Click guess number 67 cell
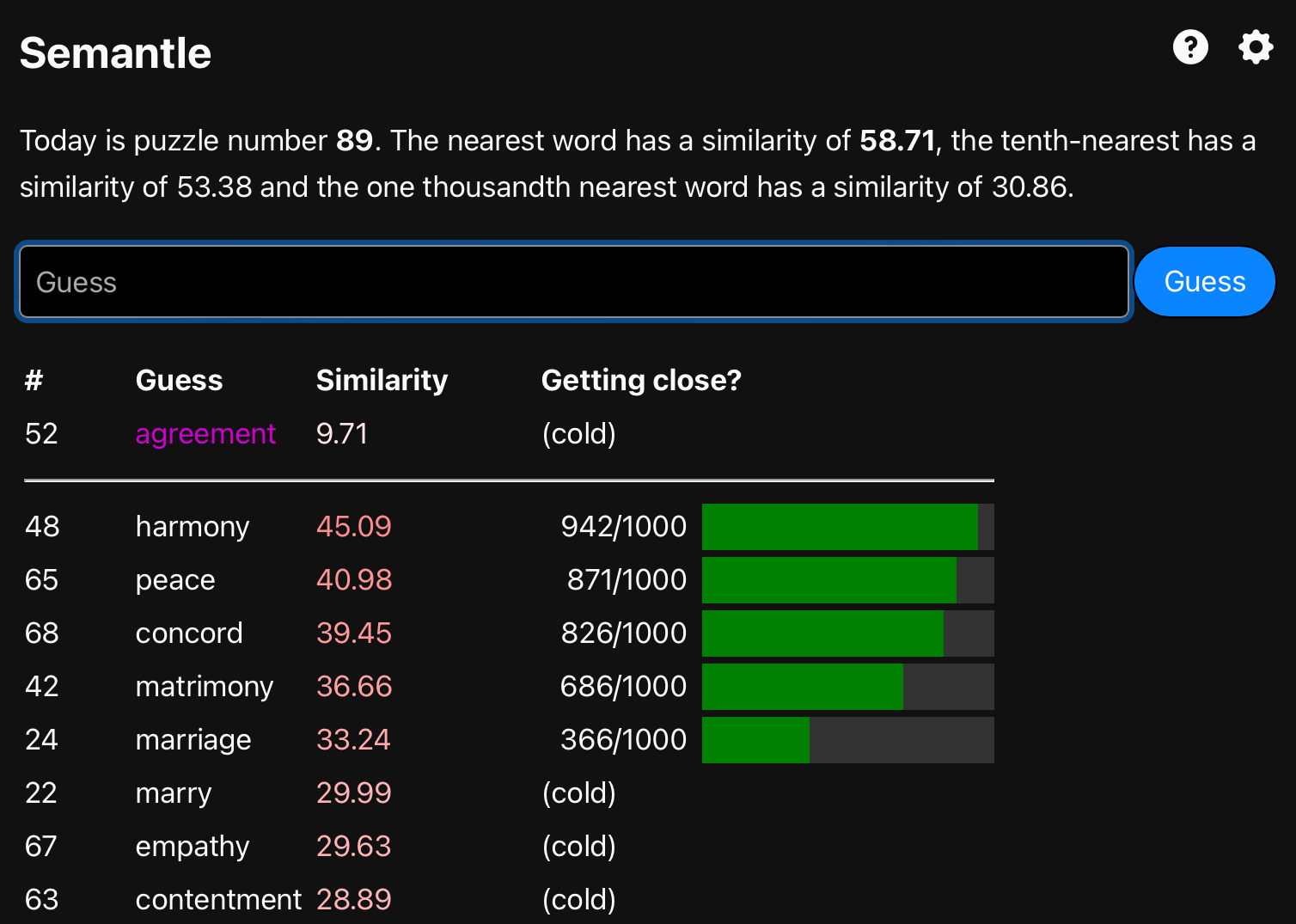 [40, 847]
